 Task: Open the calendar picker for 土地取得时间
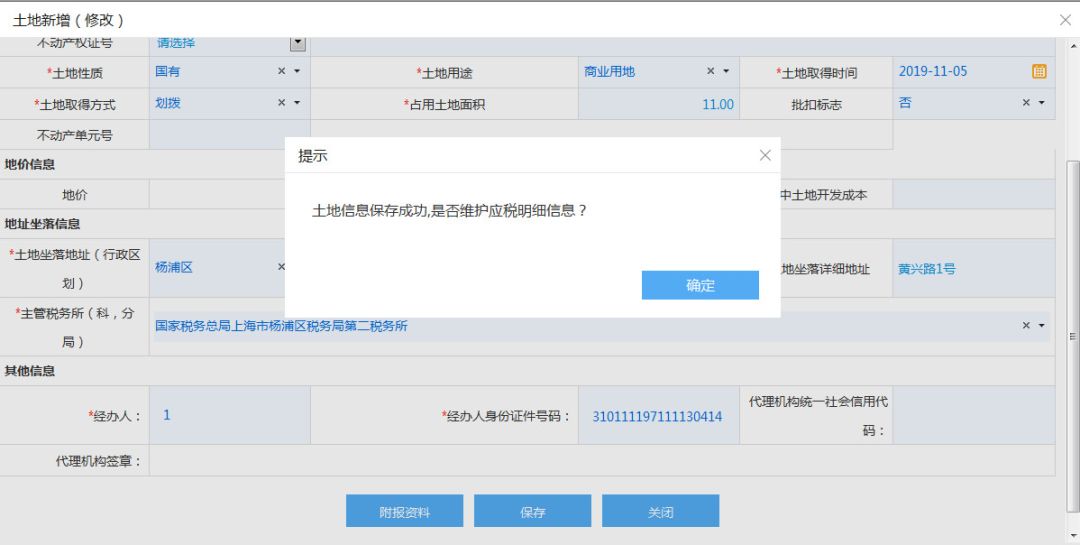(1039, 72)
